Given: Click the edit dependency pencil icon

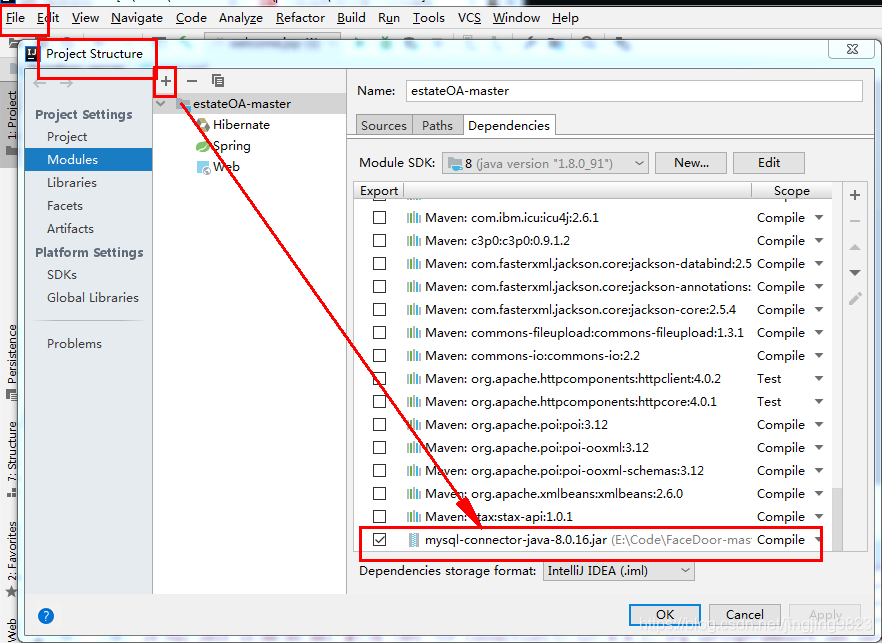Looking at the screenshot, I should coord(855,299).
